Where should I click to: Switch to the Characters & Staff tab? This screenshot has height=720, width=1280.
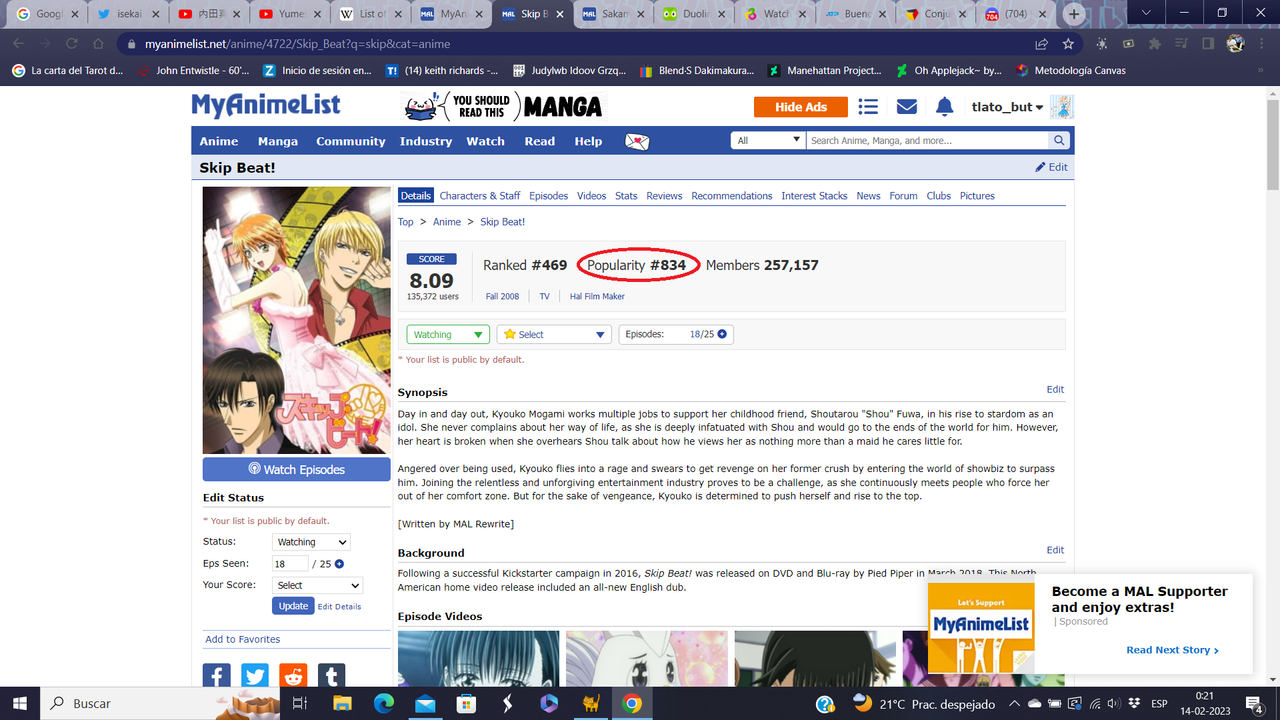(x=479, y=195)
